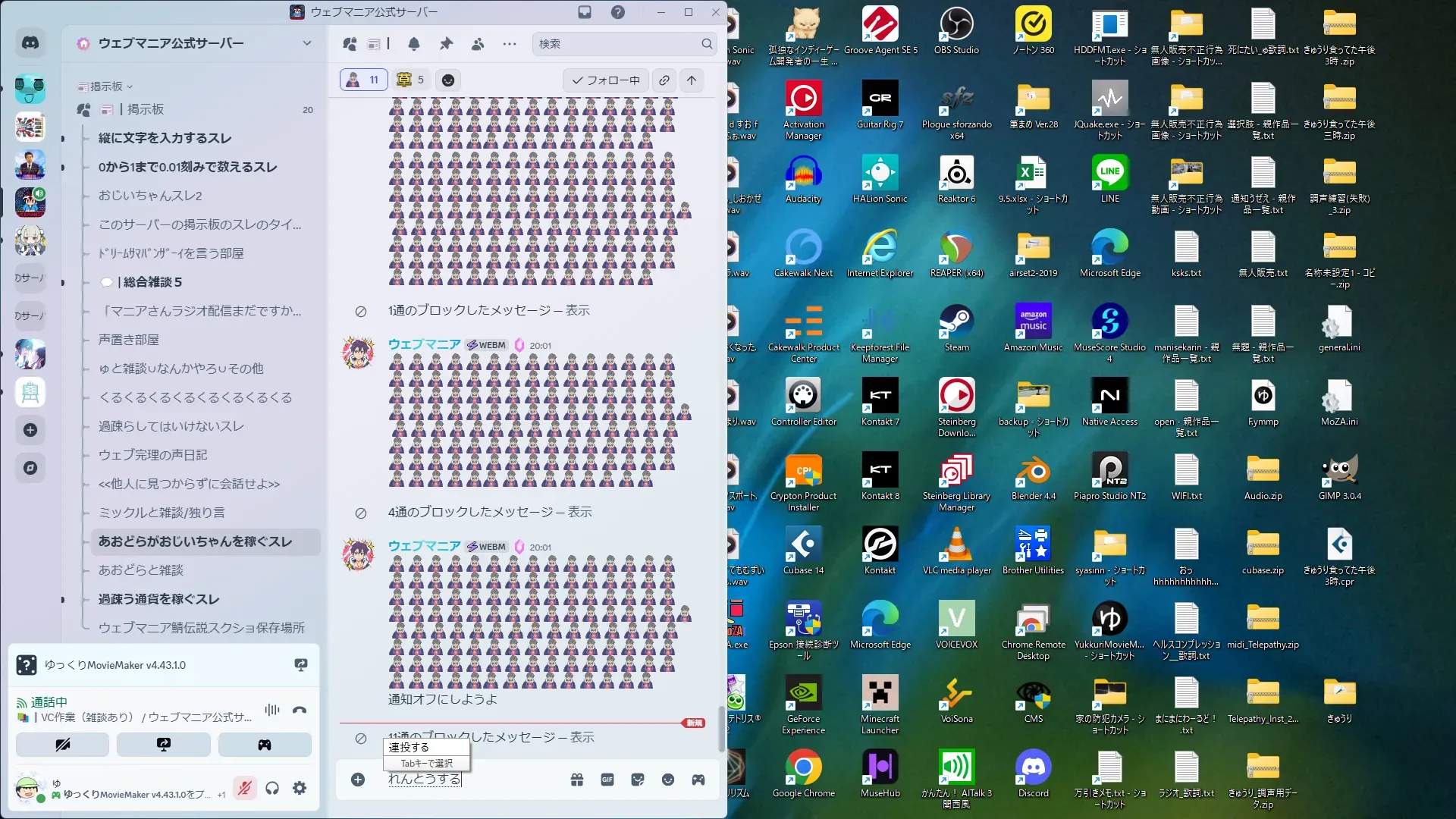
Task: Open user settings gear
Action: [300, 789]
